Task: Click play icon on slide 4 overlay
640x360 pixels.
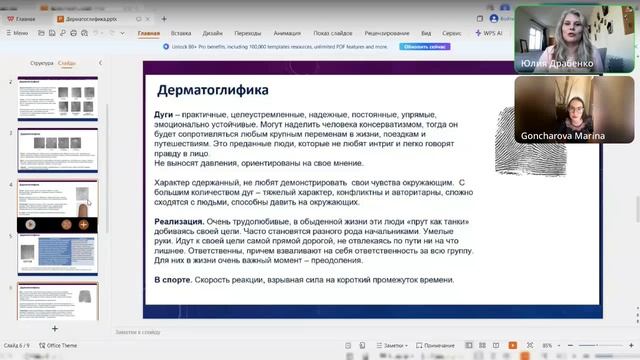Action: pos(30,224)
